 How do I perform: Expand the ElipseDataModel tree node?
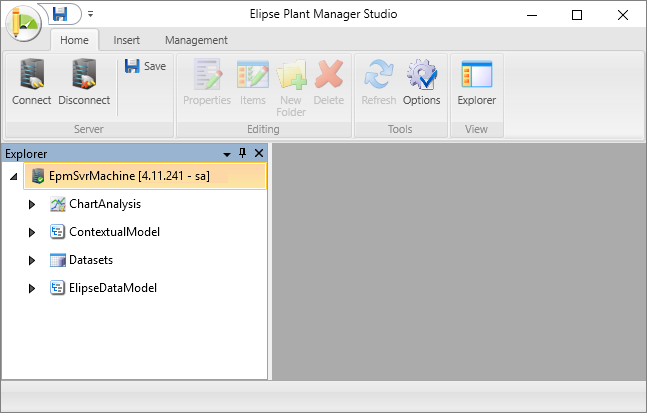tap(32, 288)
